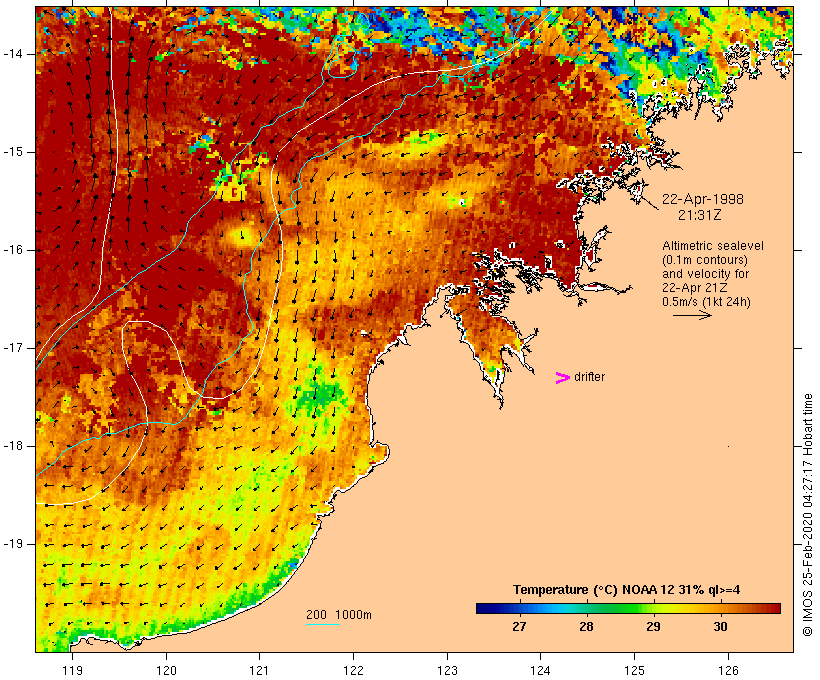Click the latitude axis label '-18'

pos(12,446)
